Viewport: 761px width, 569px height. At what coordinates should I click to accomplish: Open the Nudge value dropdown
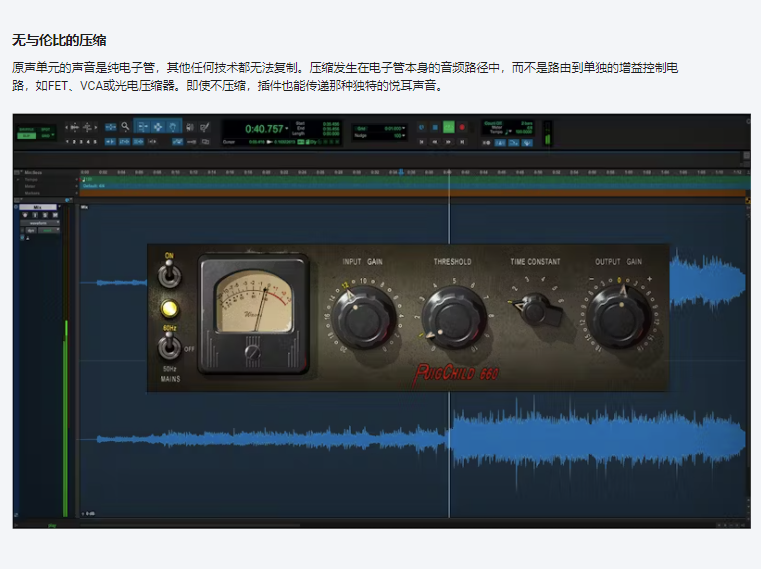[x=402, y=135]
